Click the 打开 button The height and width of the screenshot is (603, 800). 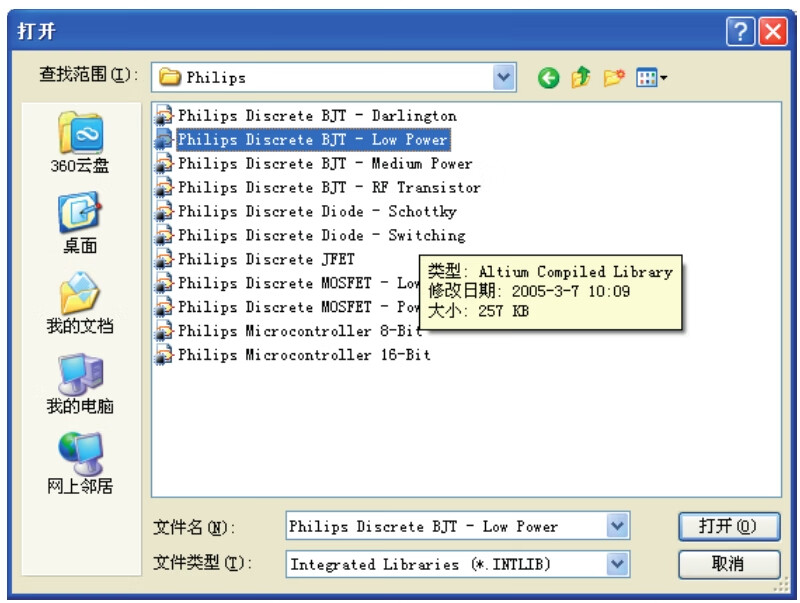tap(729, 526)
